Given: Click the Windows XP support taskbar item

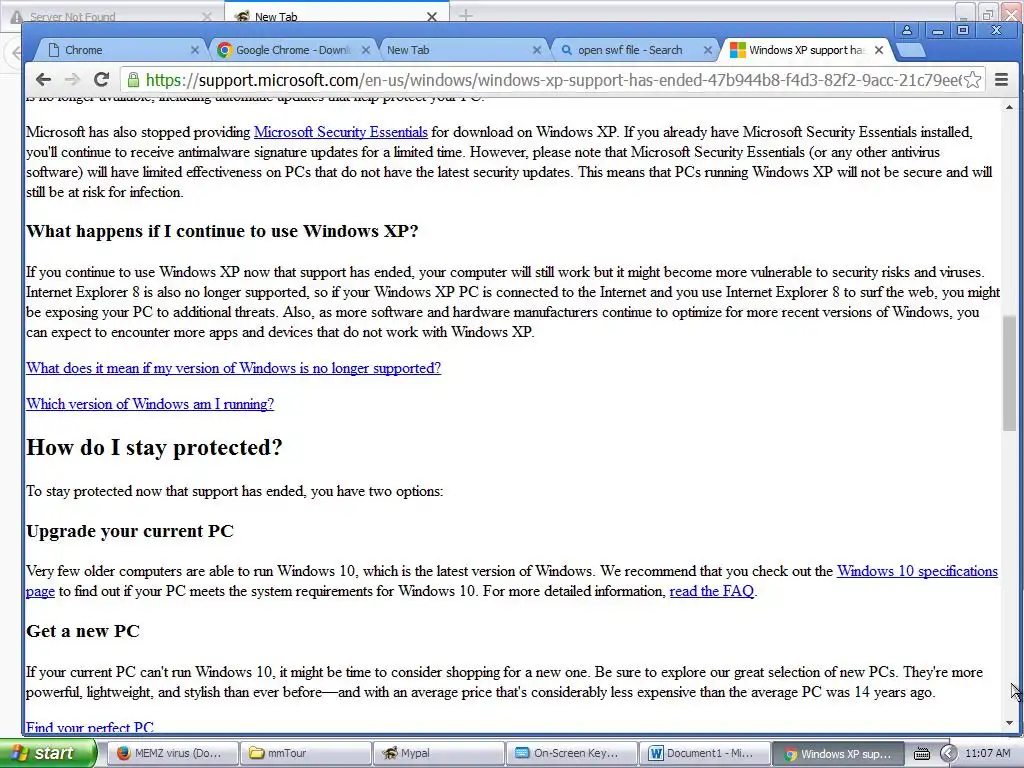Looking at the screenshot, I should click(x=839, y=754).
